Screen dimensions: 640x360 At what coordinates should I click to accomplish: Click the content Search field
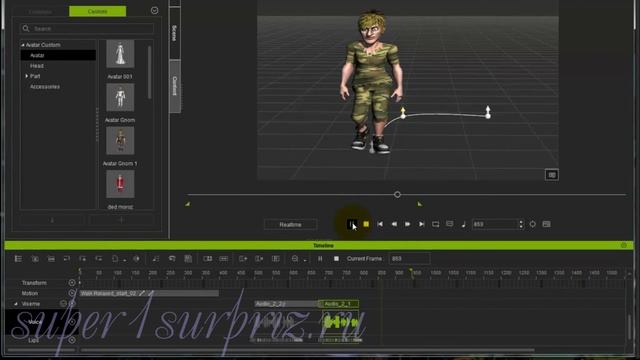coord(87,29)
